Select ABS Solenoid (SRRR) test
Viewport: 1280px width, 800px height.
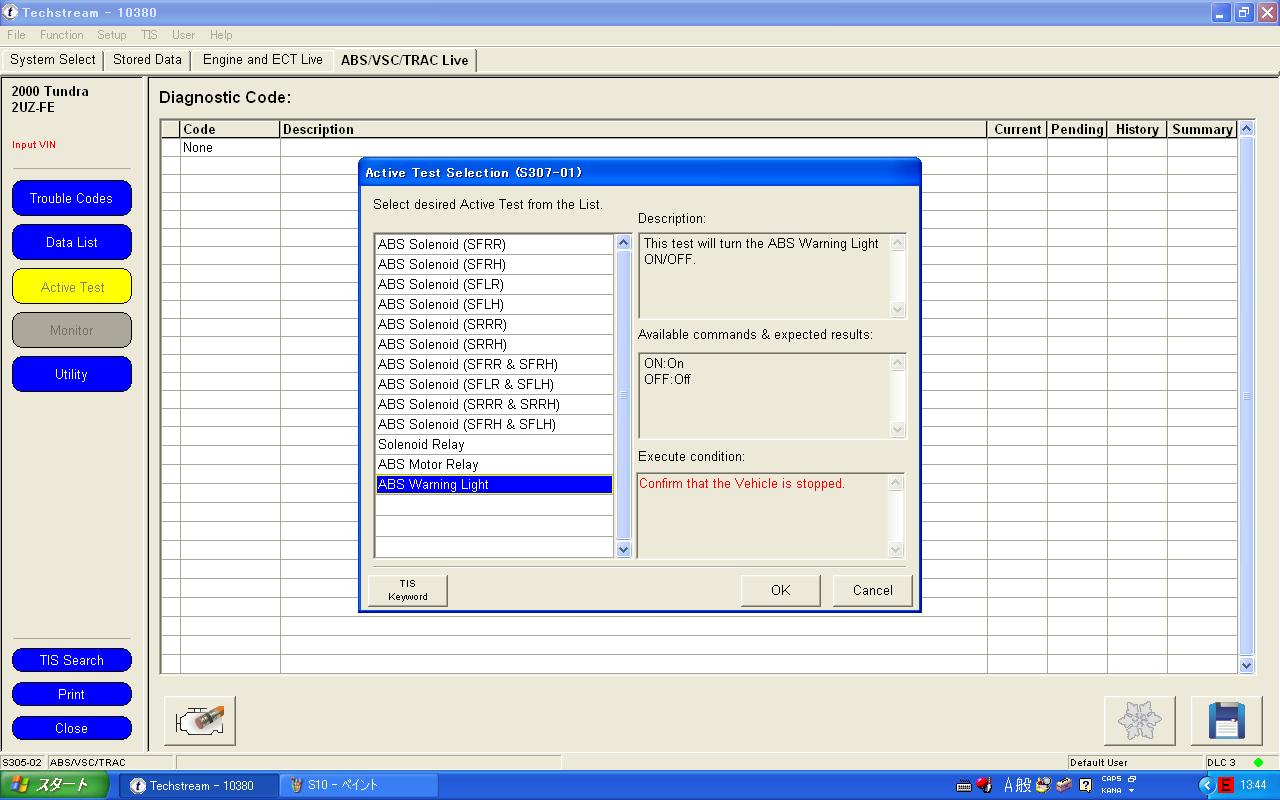tap(494, 324)
